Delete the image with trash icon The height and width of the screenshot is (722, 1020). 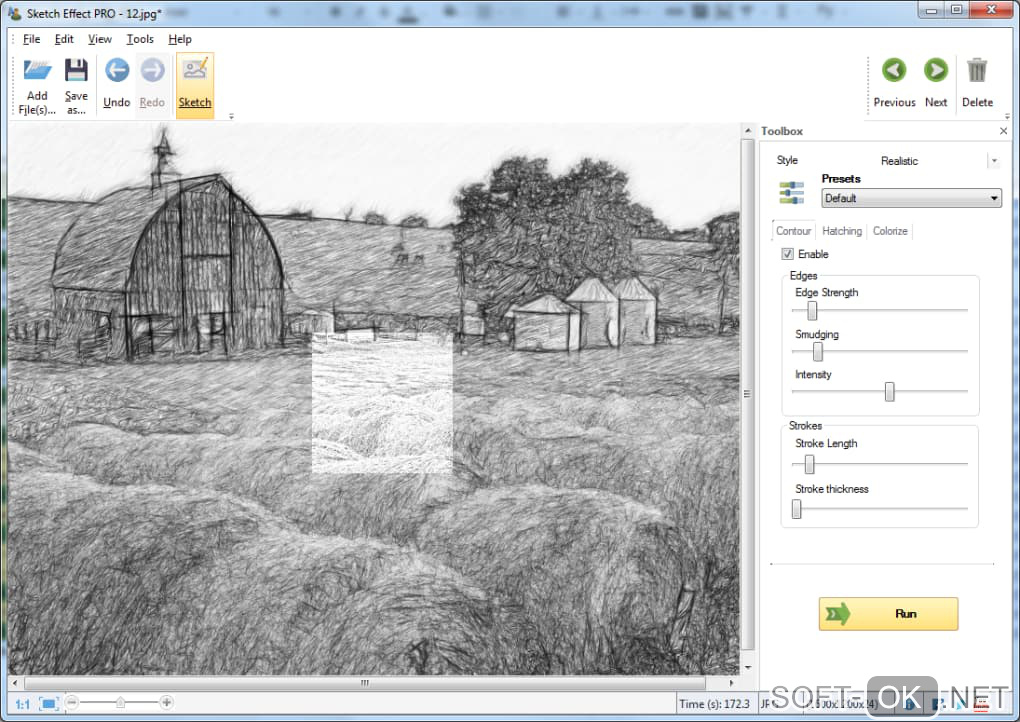(977, 85)
